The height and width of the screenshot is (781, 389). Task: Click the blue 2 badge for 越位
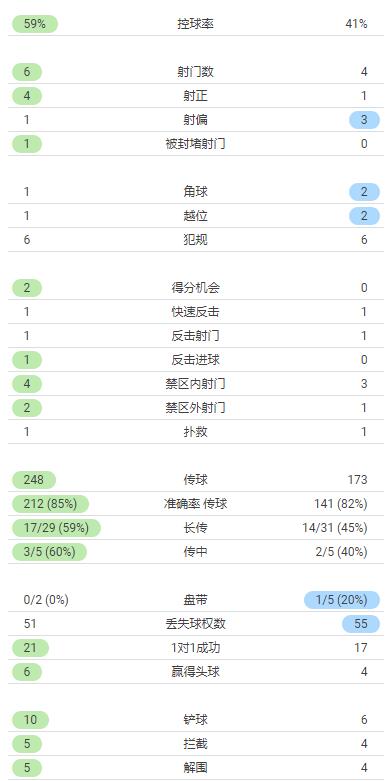pos(364,216)
